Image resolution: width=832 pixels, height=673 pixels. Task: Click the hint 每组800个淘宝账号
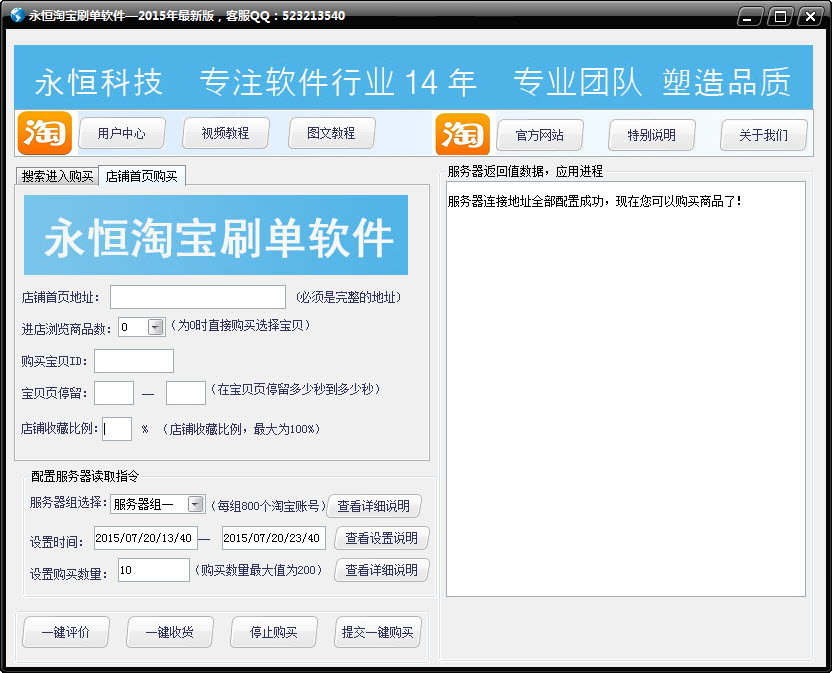tap(268, 506)
